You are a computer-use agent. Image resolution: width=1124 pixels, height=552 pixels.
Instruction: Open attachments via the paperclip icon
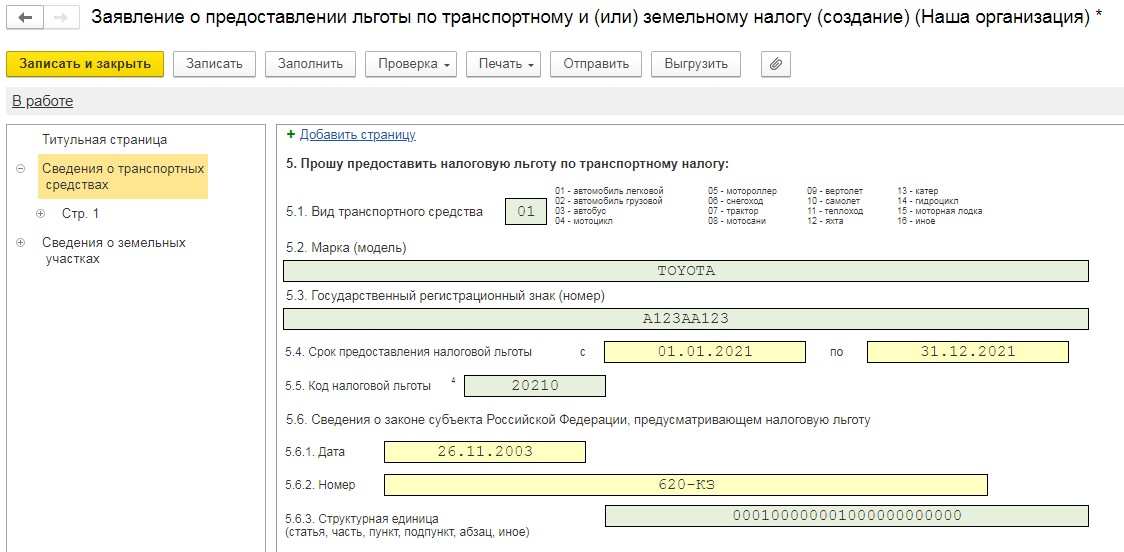776,63
